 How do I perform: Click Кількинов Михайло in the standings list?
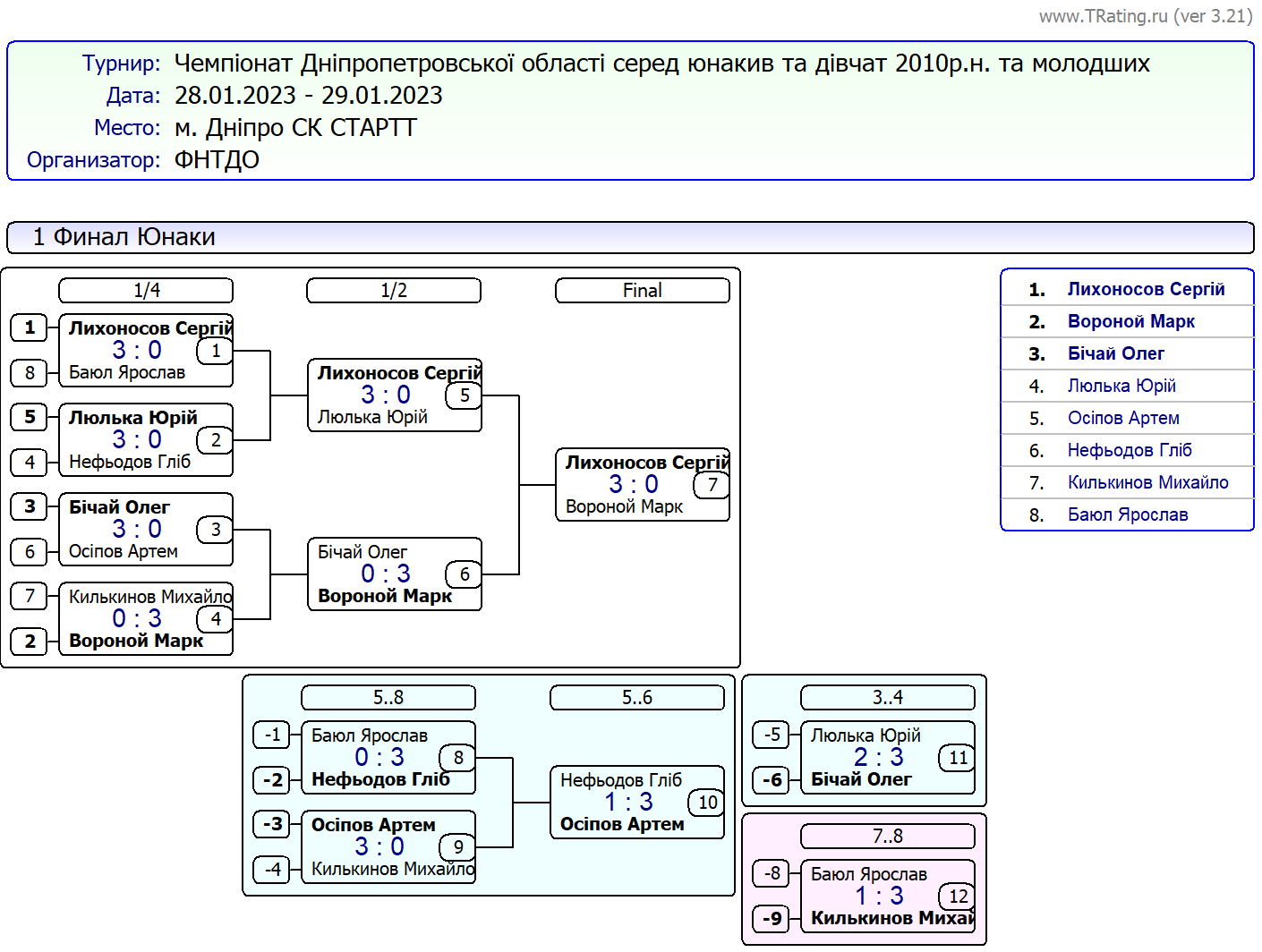1147,482
